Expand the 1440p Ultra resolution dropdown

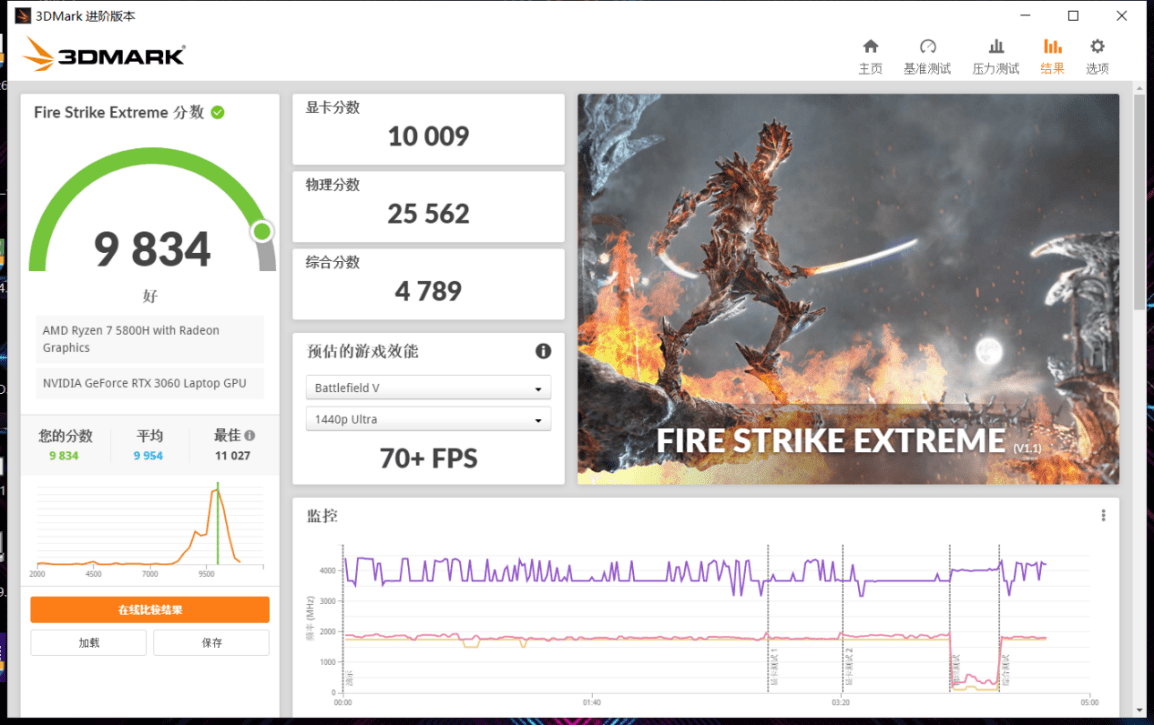tap(428, 420)
